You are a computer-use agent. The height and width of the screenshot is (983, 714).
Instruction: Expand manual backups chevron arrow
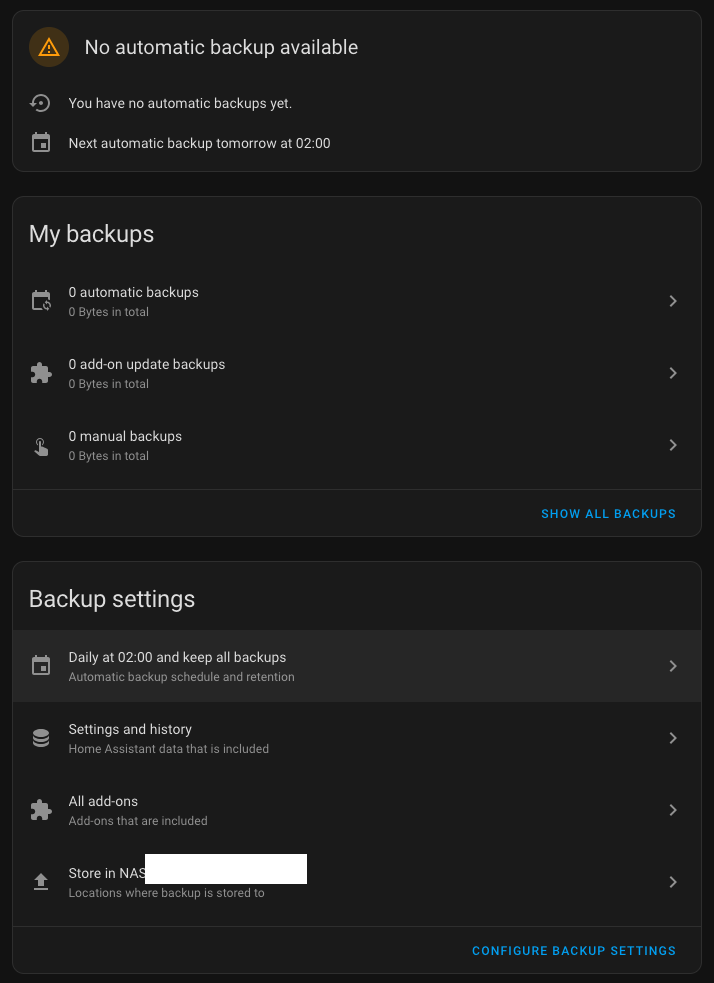point(673,445)
